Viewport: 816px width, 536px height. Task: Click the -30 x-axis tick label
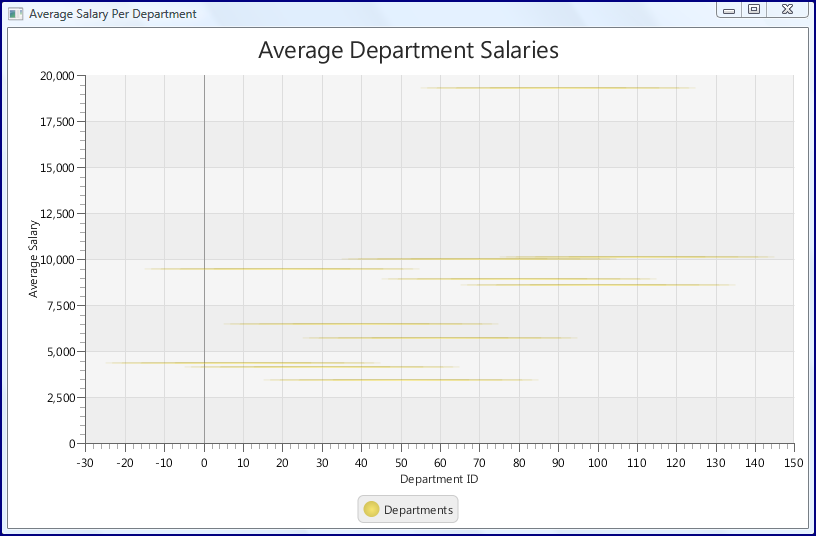(85, 463)
